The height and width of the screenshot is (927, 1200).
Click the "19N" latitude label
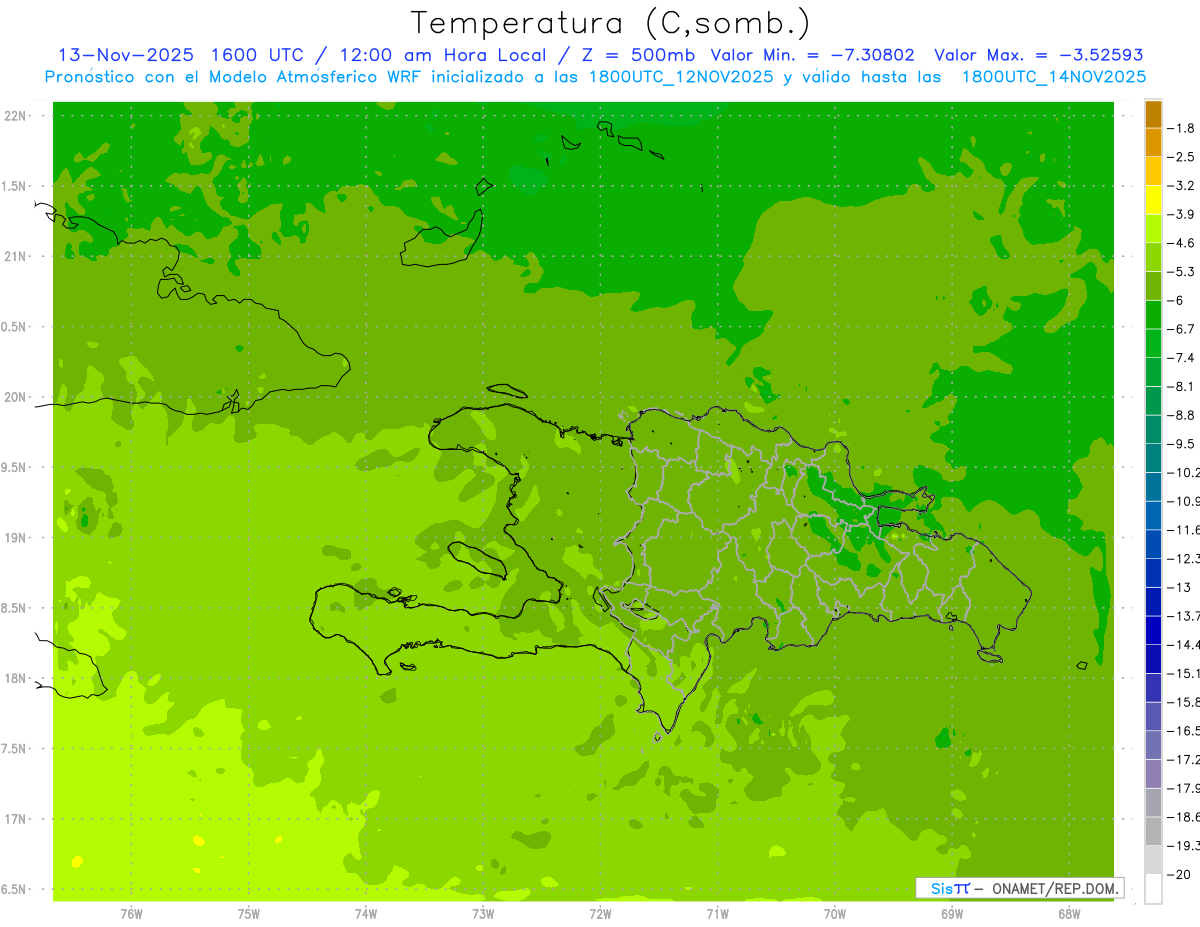pos(16,538)
